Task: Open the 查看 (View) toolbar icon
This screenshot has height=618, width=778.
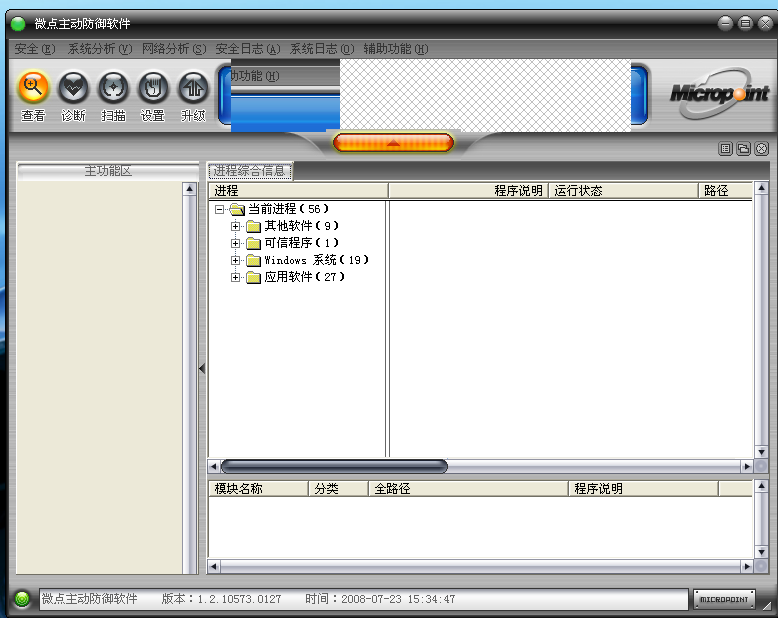Action: [x=33, y=88]
